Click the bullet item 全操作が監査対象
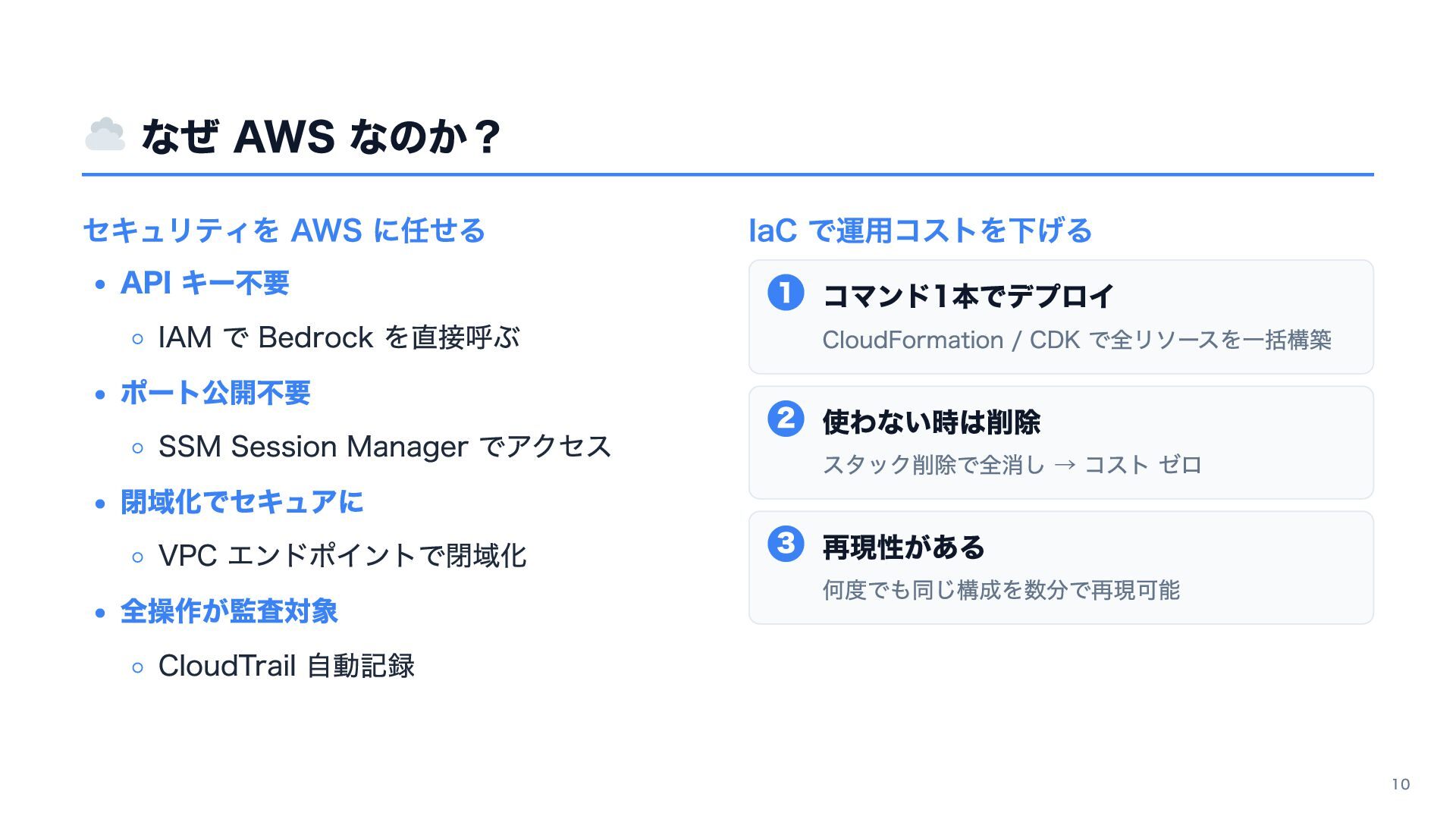Image resolution: width=1456 pixels, height=819 pixels. [229, 611]
